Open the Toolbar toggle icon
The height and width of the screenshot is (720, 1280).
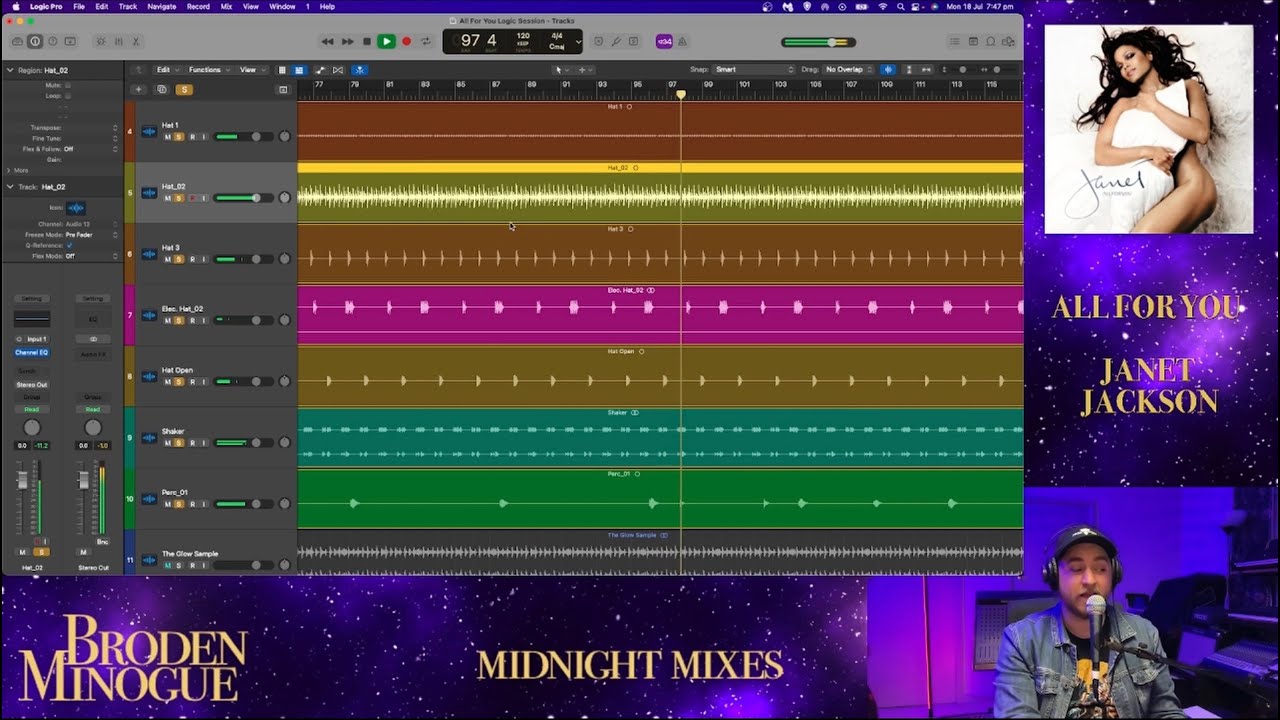tap(69, 41)
